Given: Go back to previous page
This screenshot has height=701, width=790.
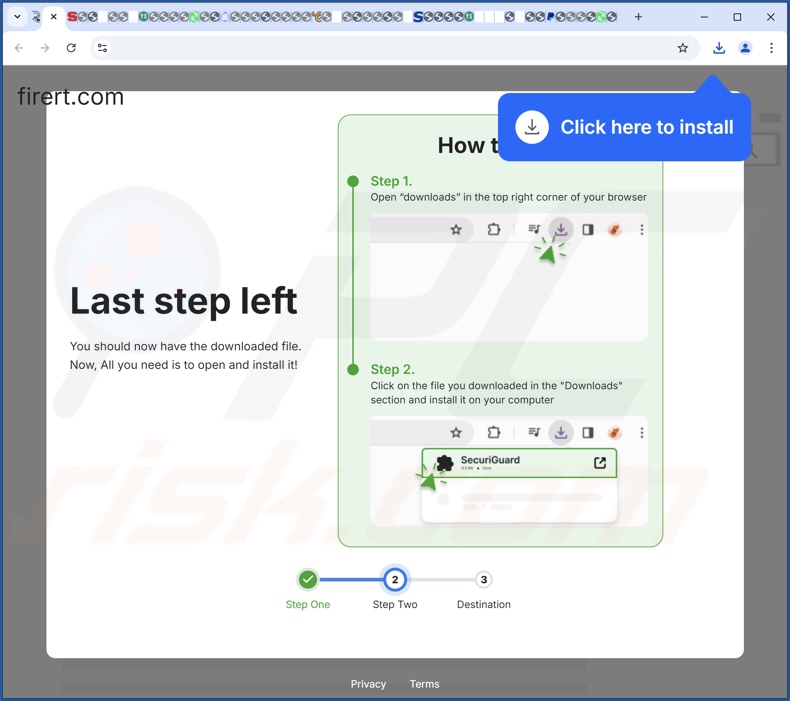Looking at the screenshot, I should click(19, 48).
